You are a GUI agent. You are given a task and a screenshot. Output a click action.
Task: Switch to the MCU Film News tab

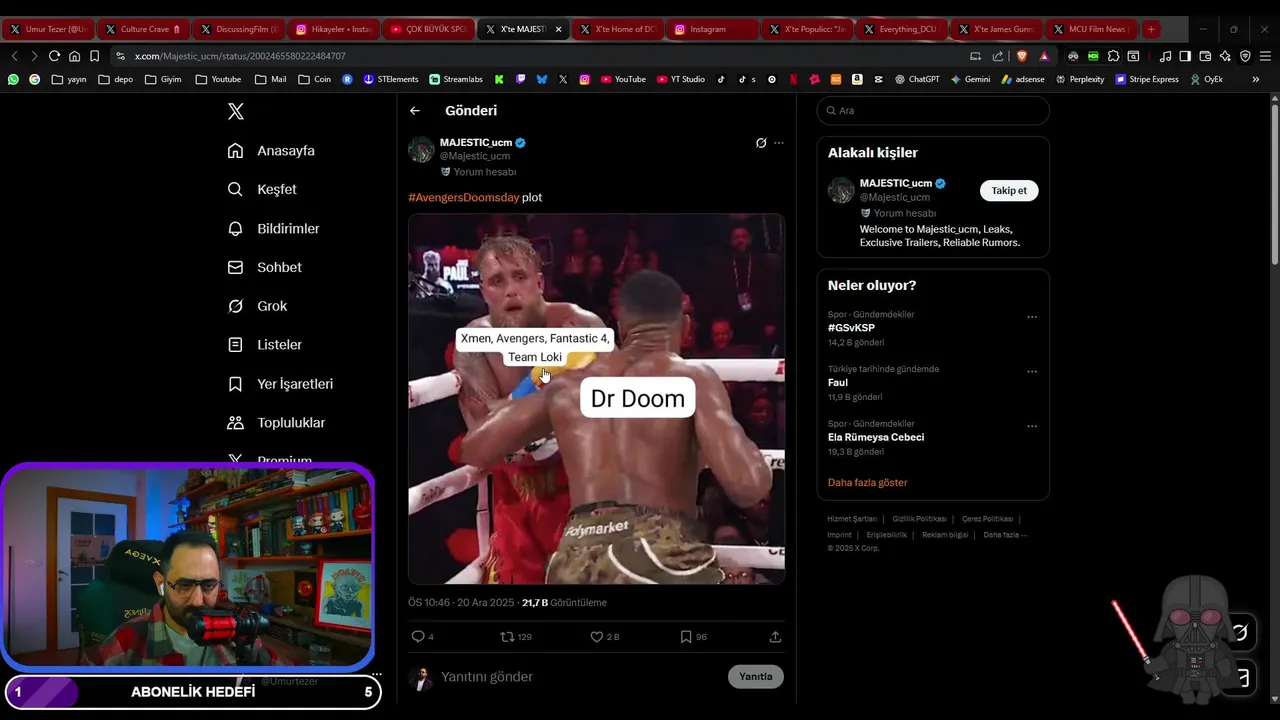tap(1089, 29)
